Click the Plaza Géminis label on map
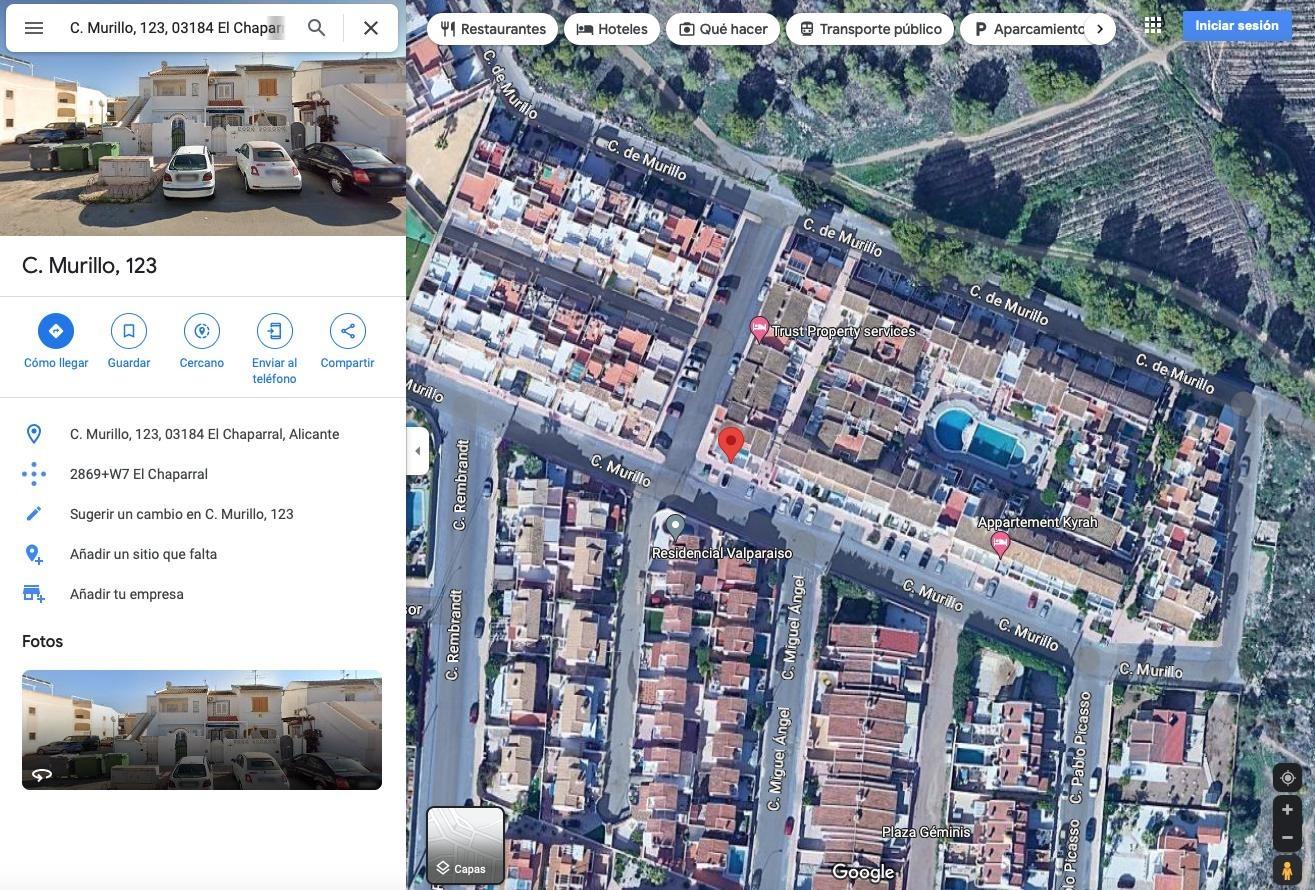Image resolution: width=1315 pixels, height=890 pixels. pos(926,832)
